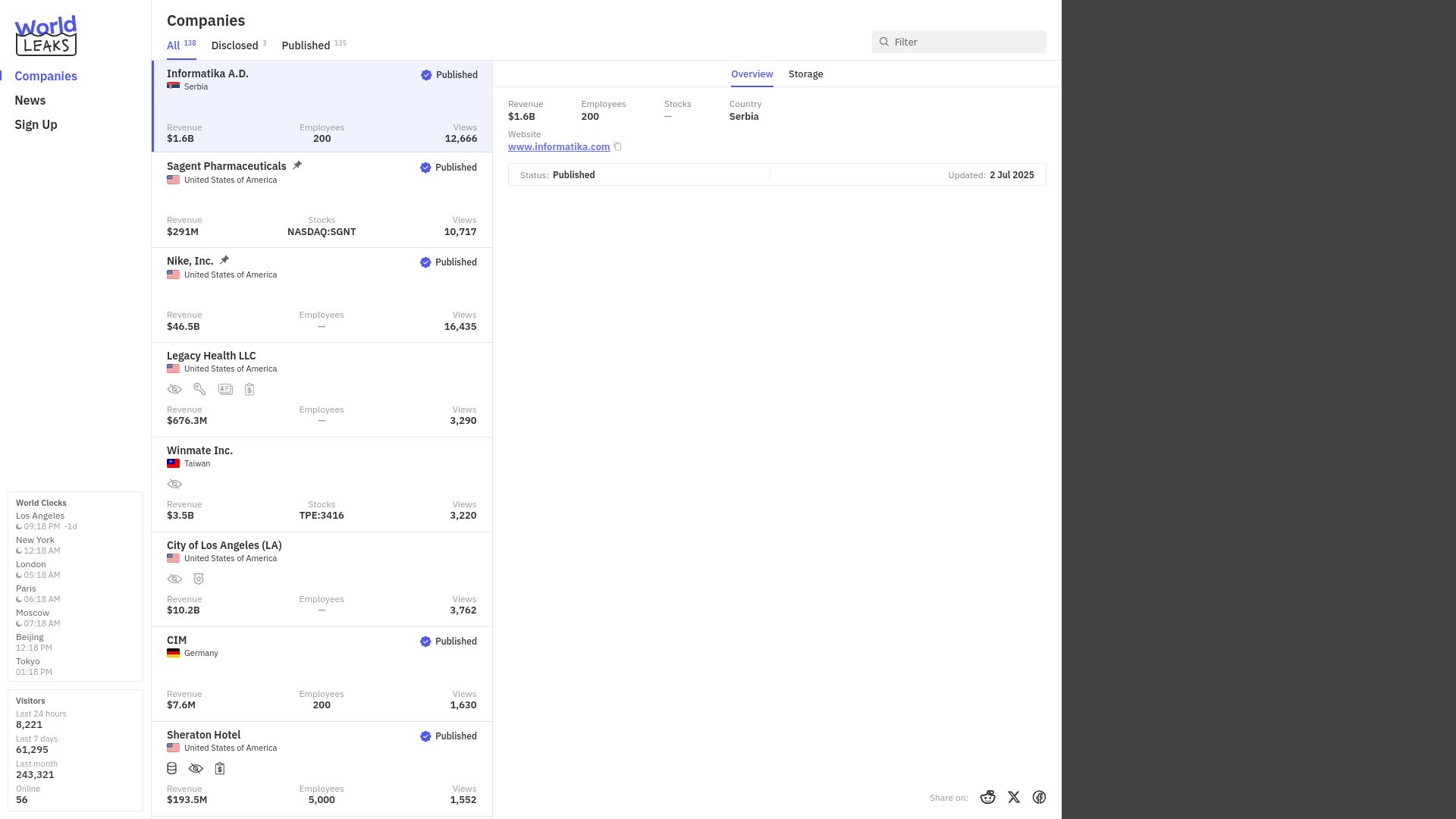Open the City of Los Angeles (LA) entry
1456x819 pixels.
click(x=322, y=579)
